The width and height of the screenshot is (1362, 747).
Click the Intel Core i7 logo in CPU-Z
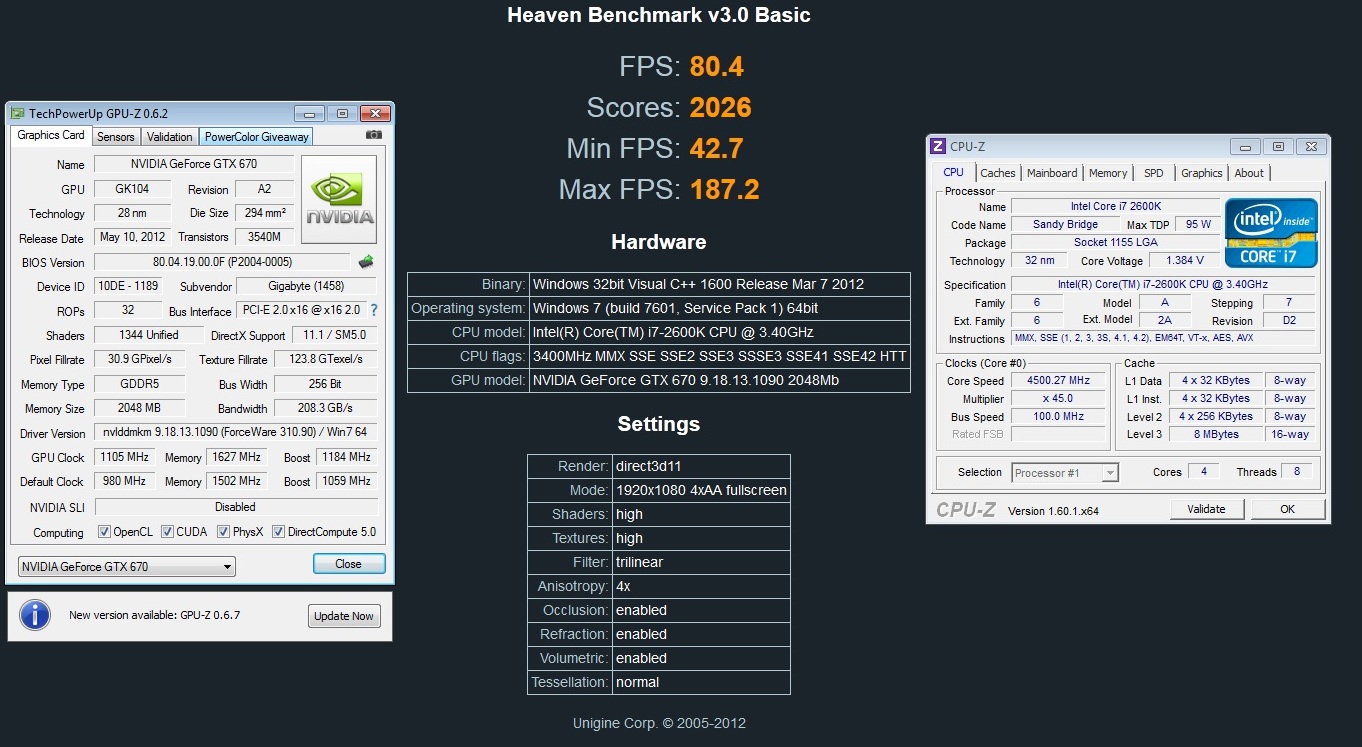pos(1272,232)
